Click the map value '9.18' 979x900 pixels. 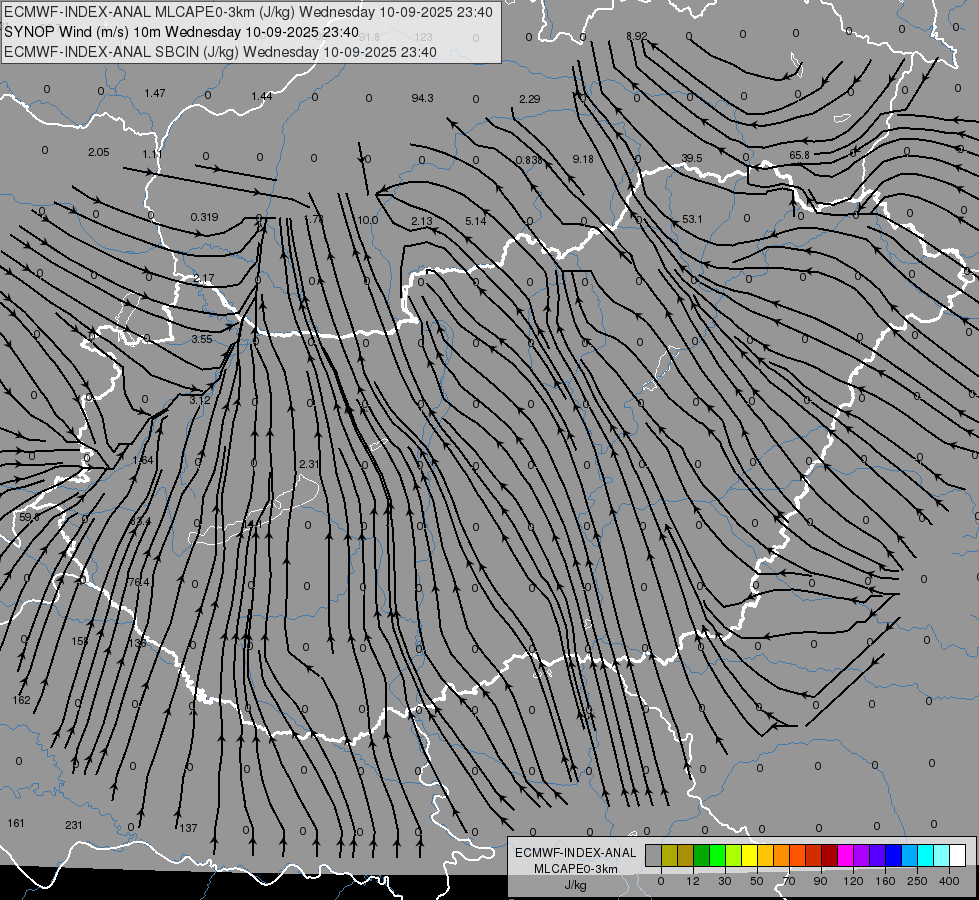pyautogui.click(x=583, y=159)
